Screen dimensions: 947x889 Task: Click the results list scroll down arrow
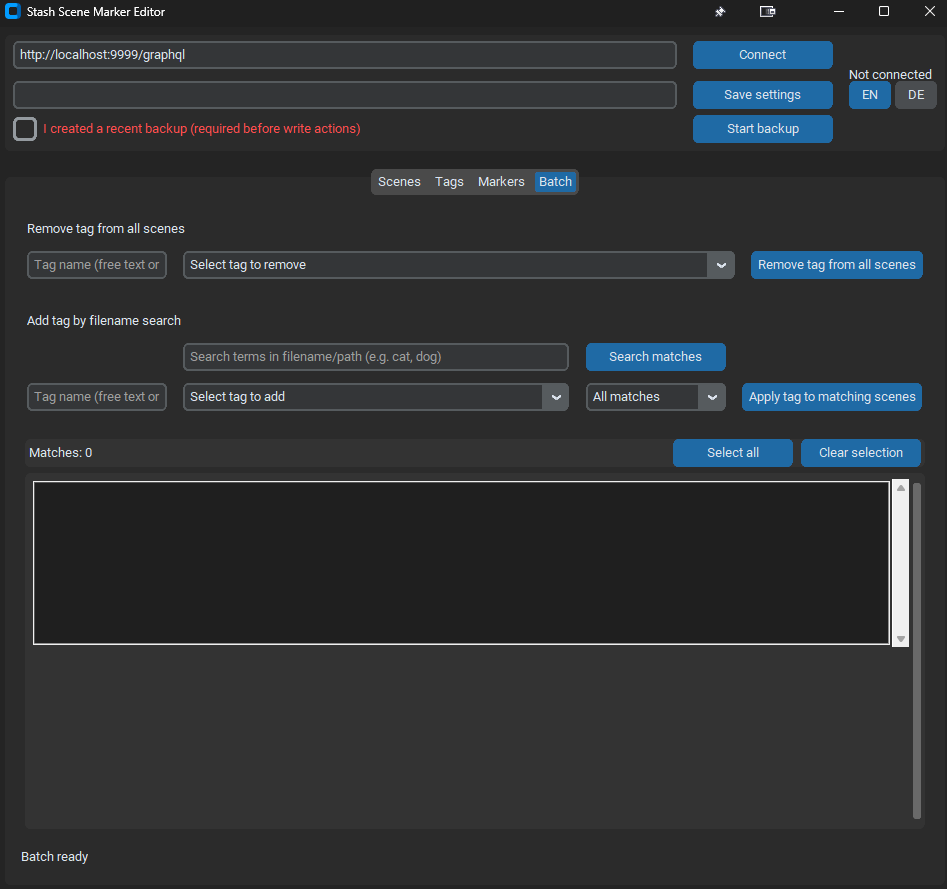(x=900, y=638)
